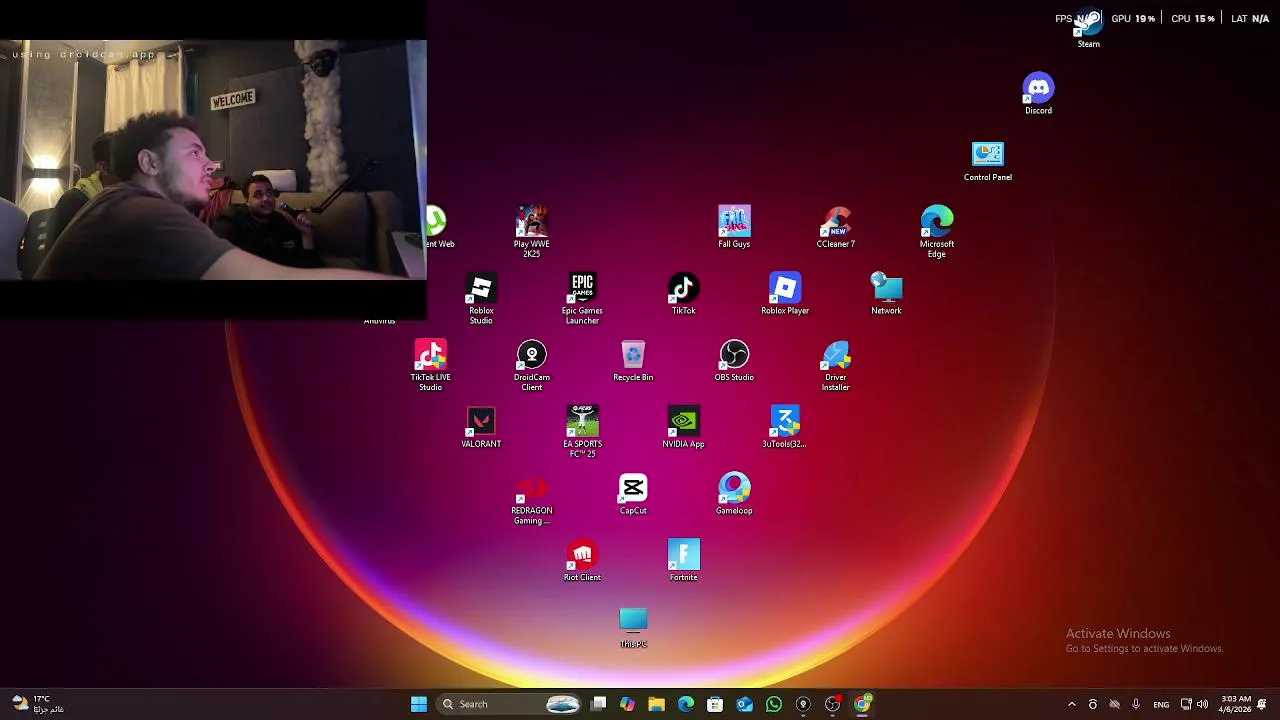Switch the ENG input language indicator
The height and width of the screenshot is (720, 1280).
[1161, 704]
